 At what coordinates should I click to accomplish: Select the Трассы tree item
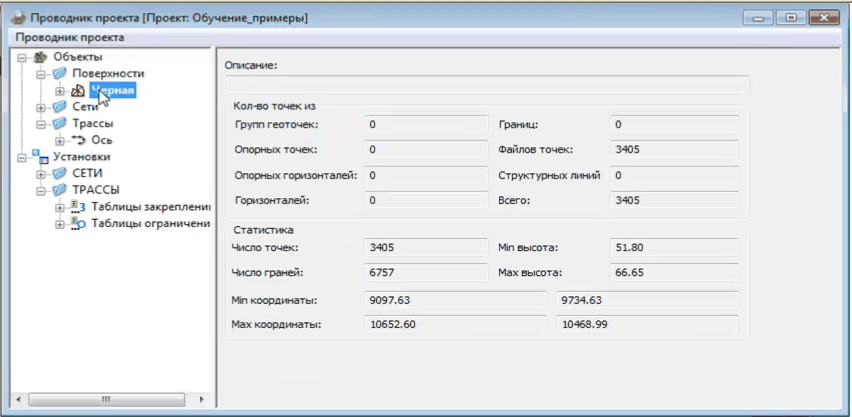pos(93,124)
